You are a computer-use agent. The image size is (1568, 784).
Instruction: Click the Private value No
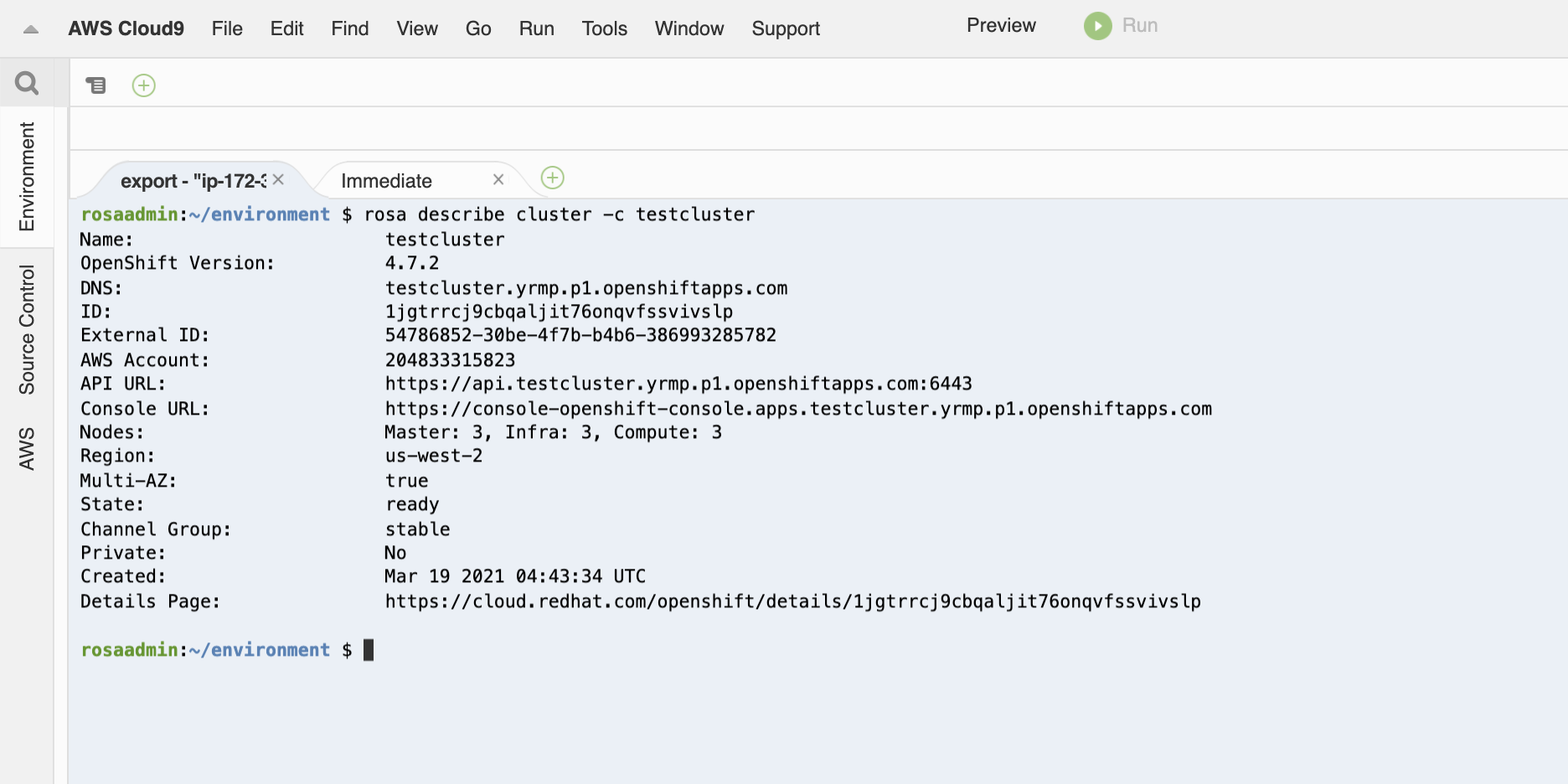click(395, 553)
